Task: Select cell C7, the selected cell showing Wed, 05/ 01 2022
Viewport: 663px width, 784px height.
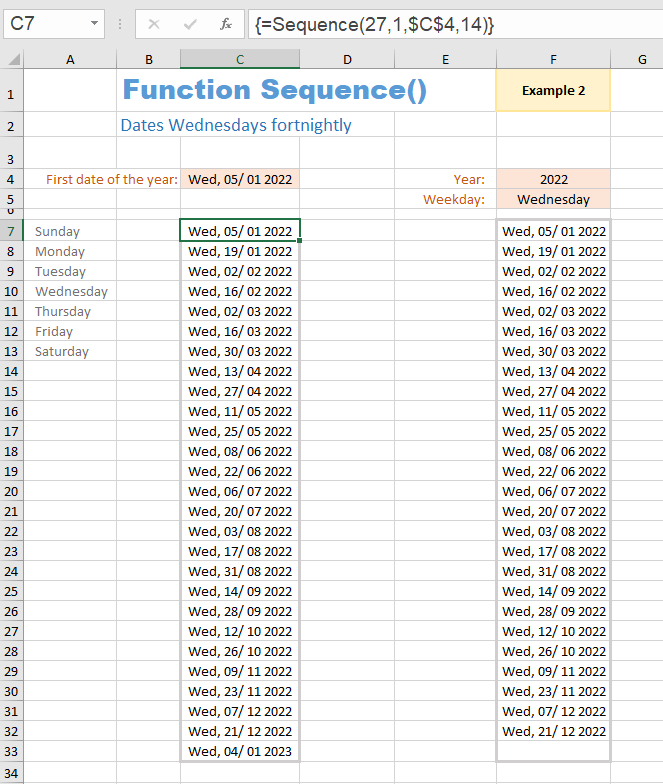Action: point(240,231)
